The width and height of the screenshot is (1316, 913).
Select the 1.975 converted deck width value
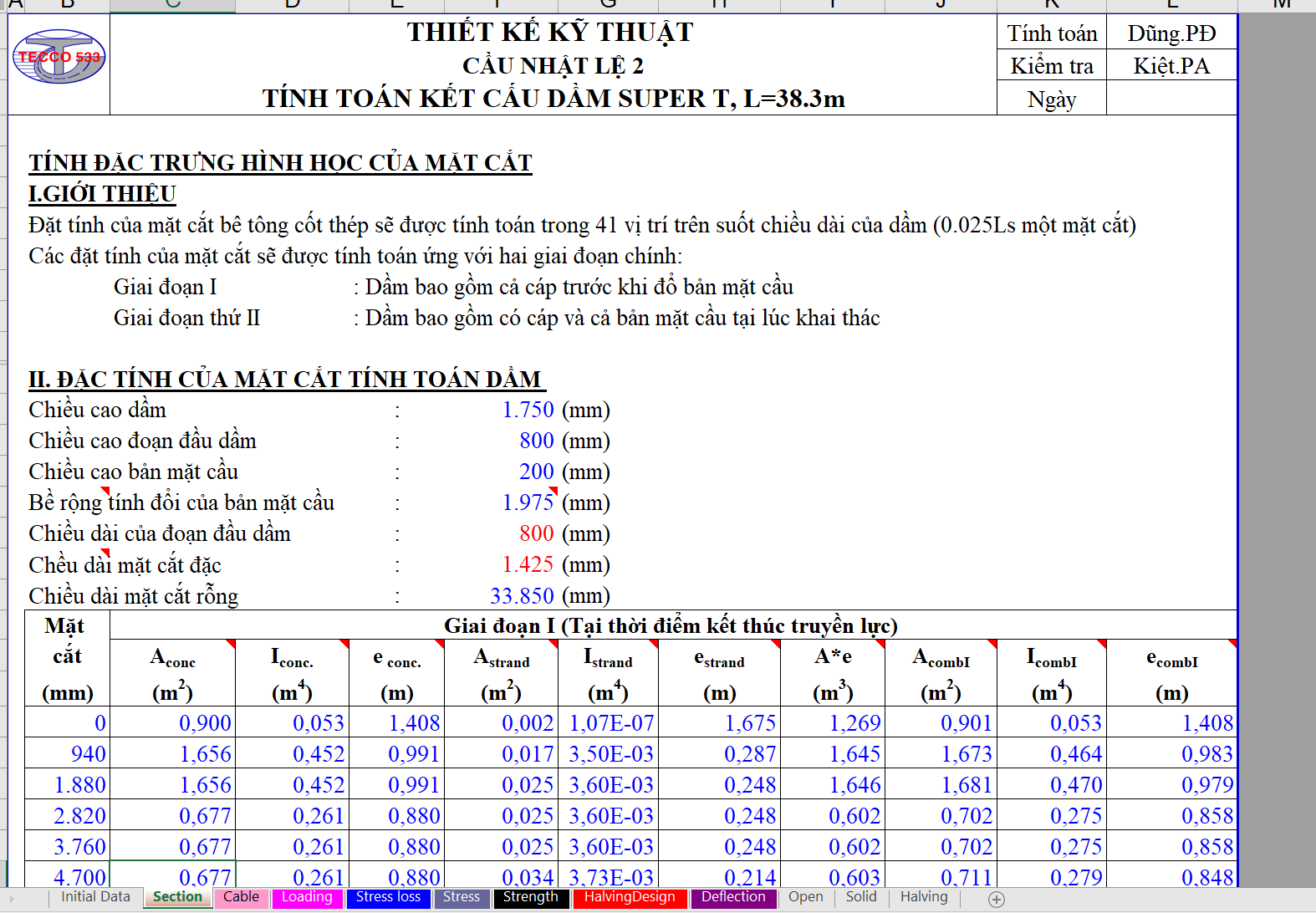tap(528, 502)
